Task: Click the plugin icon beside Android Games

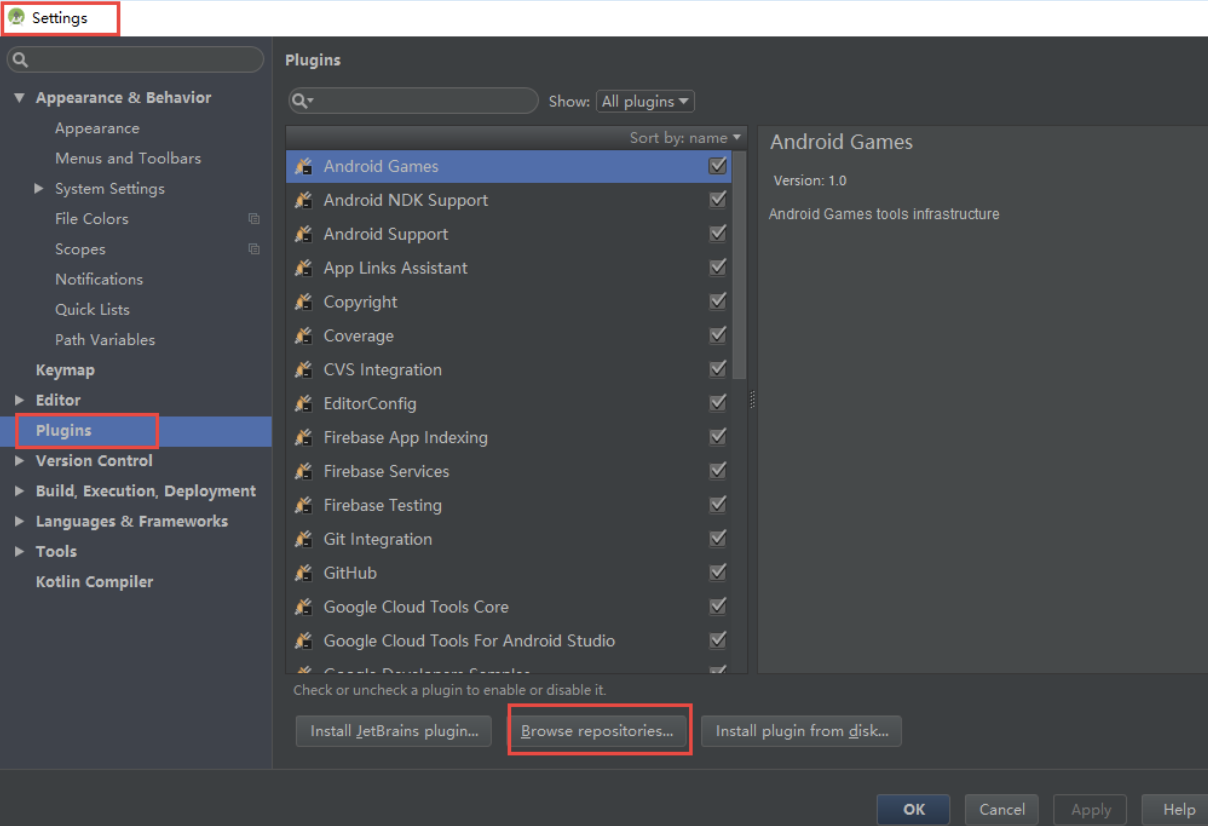Action: pos(304,167)
